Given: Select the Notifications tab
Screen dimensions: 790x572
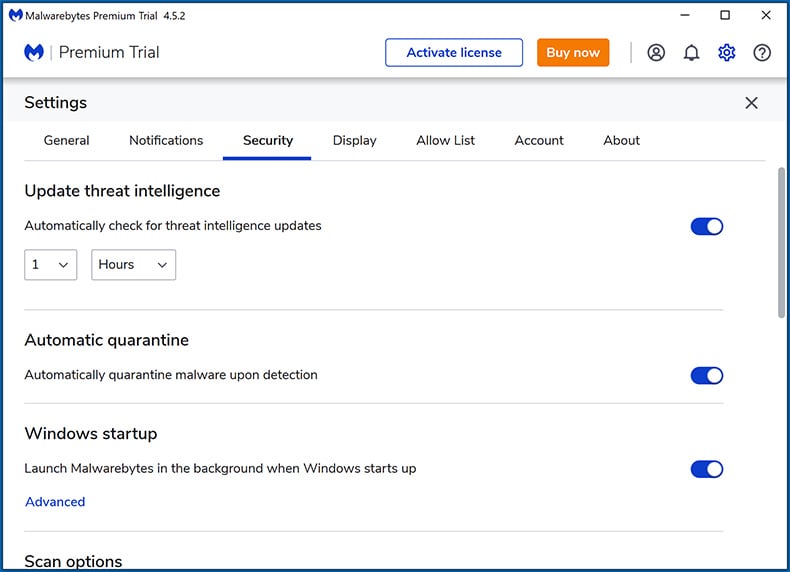Looking at the screenshot, I should (166, 141).
